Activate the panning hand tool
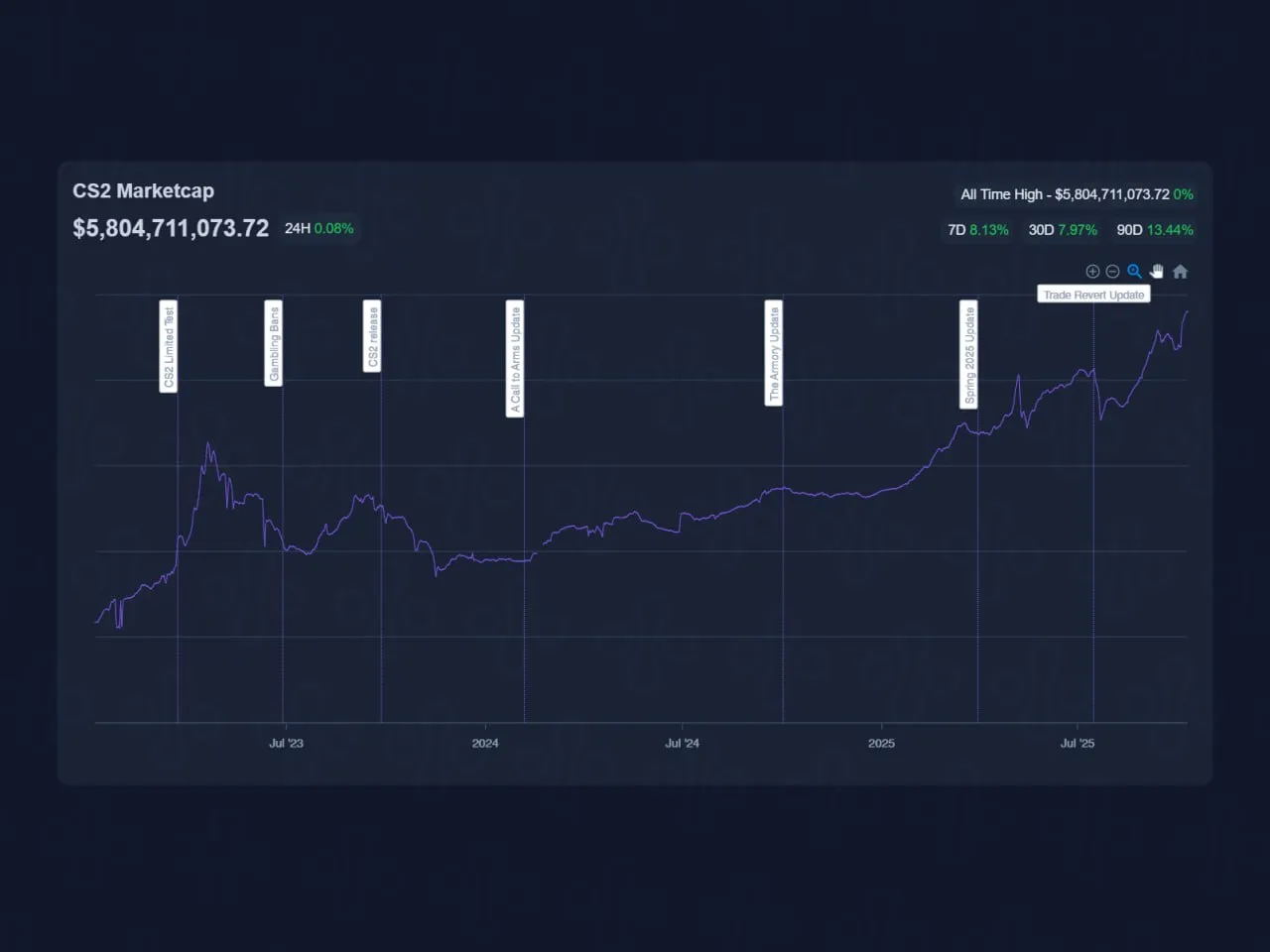Screen dimensions: 1270x952 click(x=1157, y=272)
